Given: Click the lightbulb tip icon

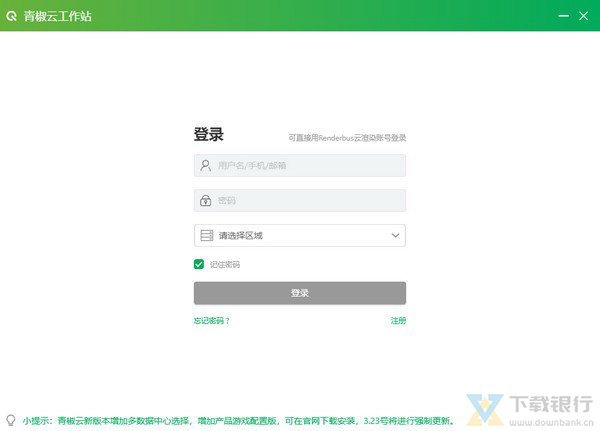Looking at the screenshot, I should pyautogui.click(x=11, y=420).
